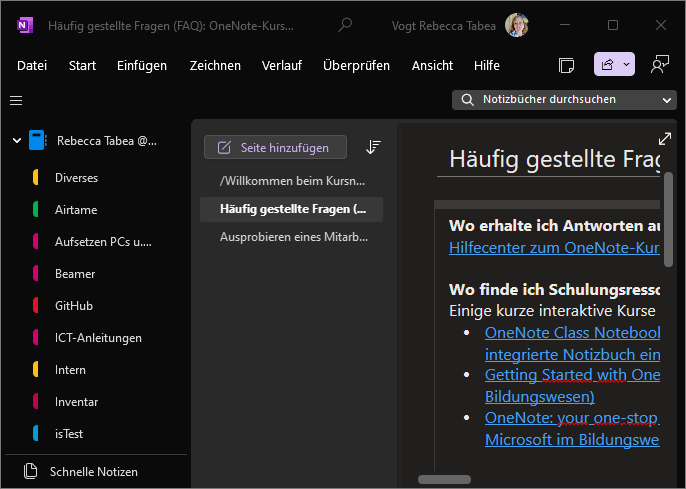Click the OneNote app logo icon

24,25
